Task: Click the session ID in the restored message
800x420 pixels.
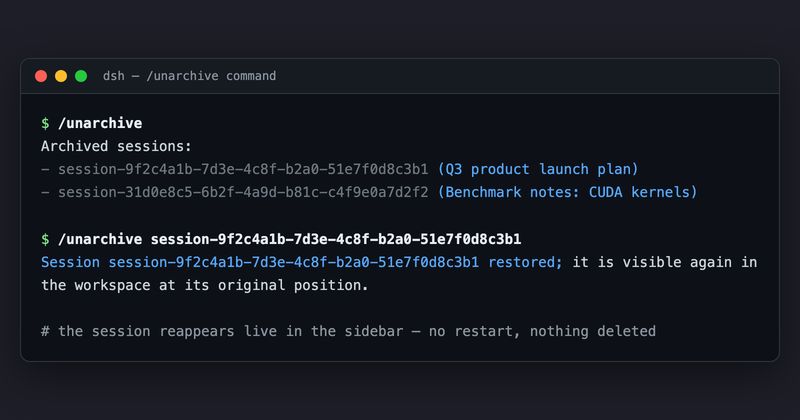Action: (x=293, y=262)
